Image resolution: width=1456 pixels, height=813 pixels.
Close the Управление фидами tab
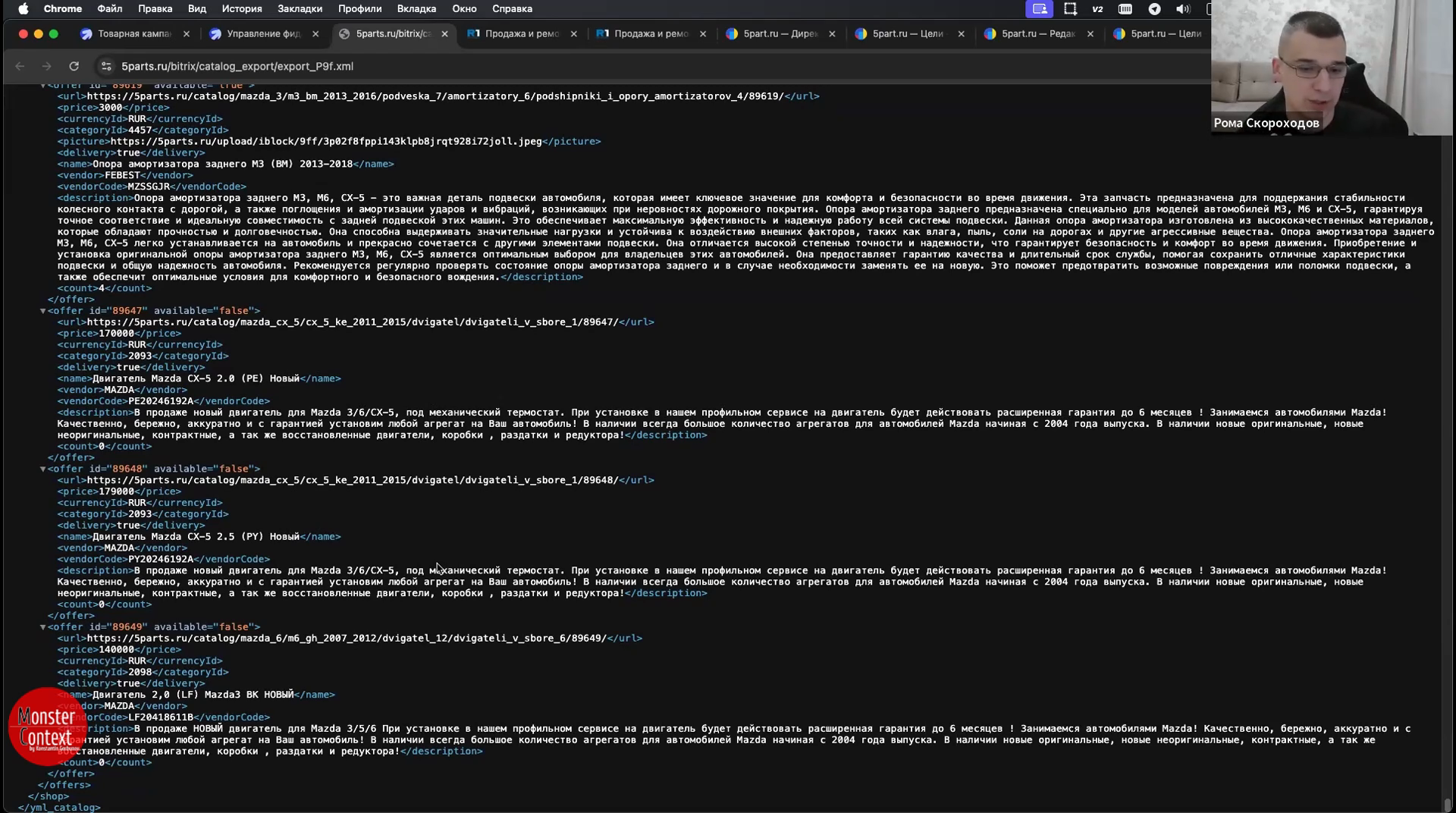click(315, 34)
